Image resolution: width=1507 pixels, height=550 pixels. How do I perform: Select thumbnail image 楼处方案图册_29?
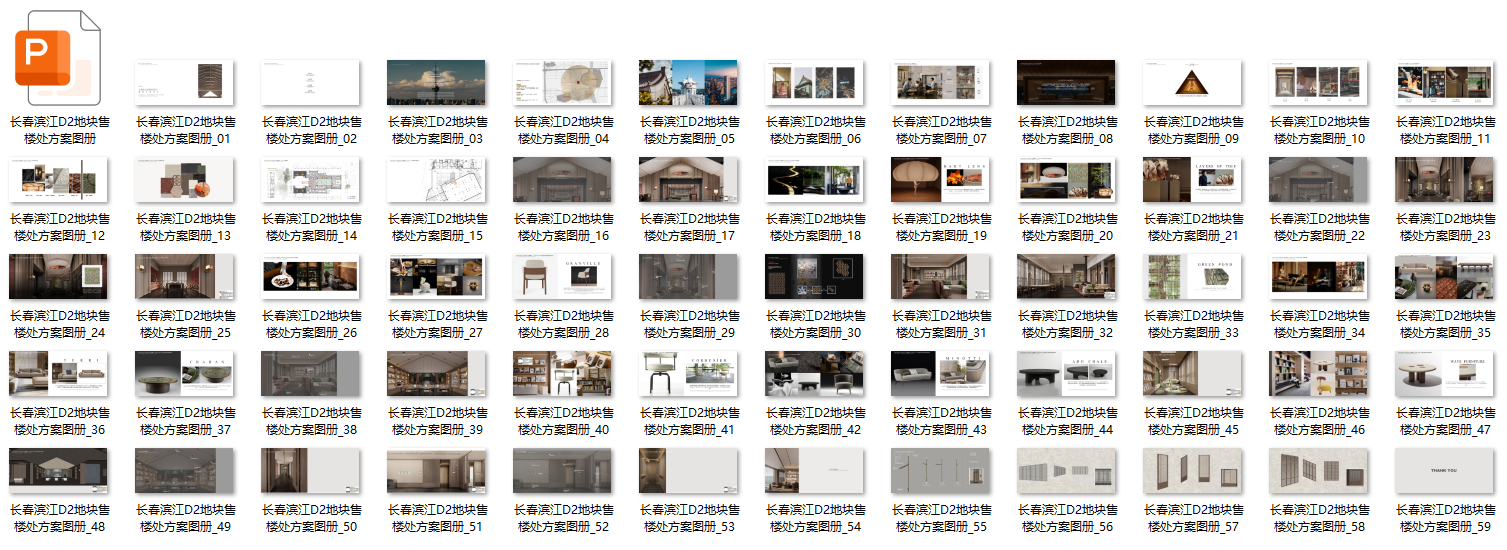tap(688, 276)
